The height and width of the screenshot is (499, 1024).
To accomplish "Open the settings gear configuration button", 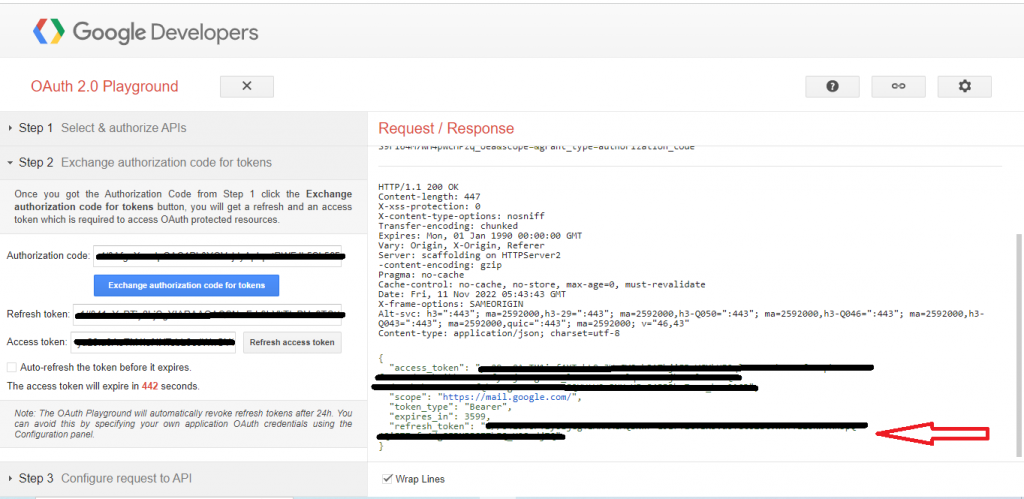I will tap(965, 86).
